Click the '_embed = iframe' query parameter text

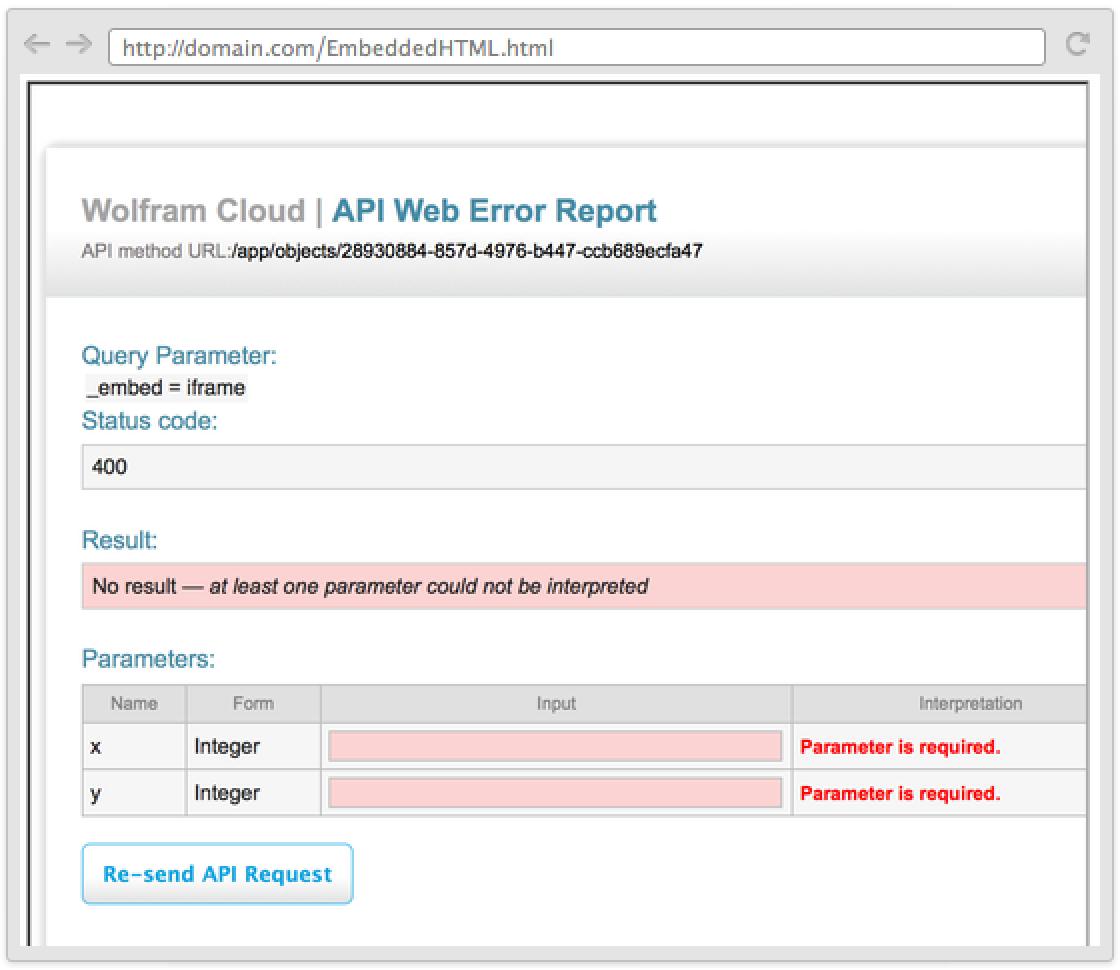tap(165, 388)
